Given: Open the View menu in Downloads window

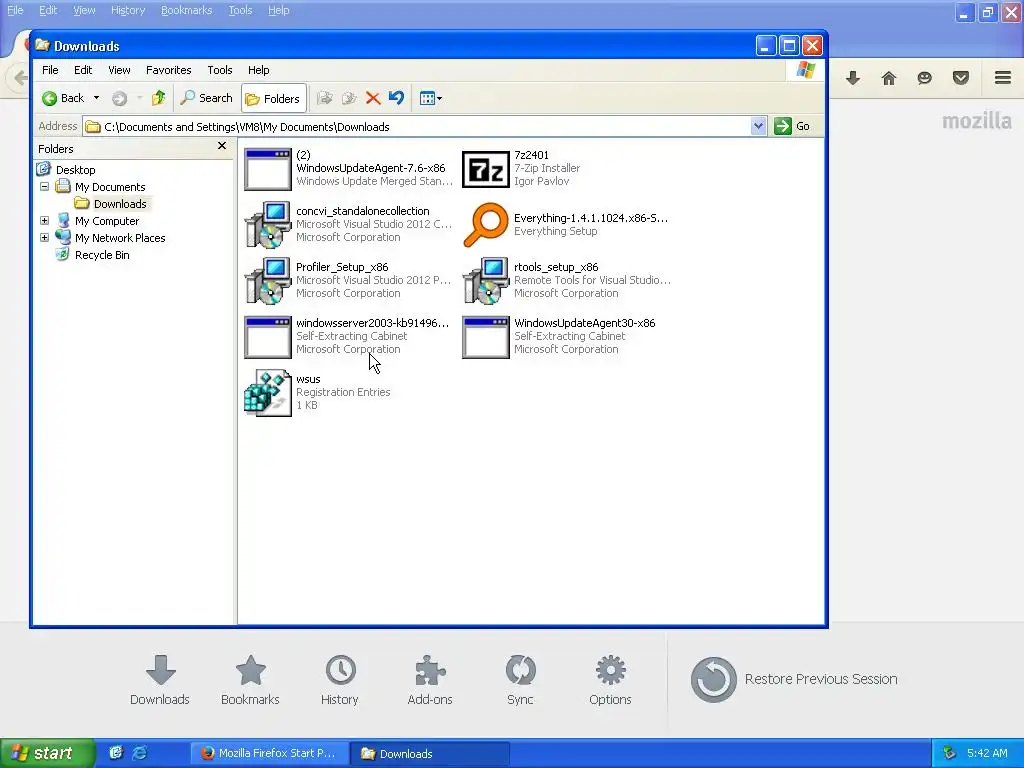Looking at the screenshot, I should pyautogui.click(x=119, y=70).
